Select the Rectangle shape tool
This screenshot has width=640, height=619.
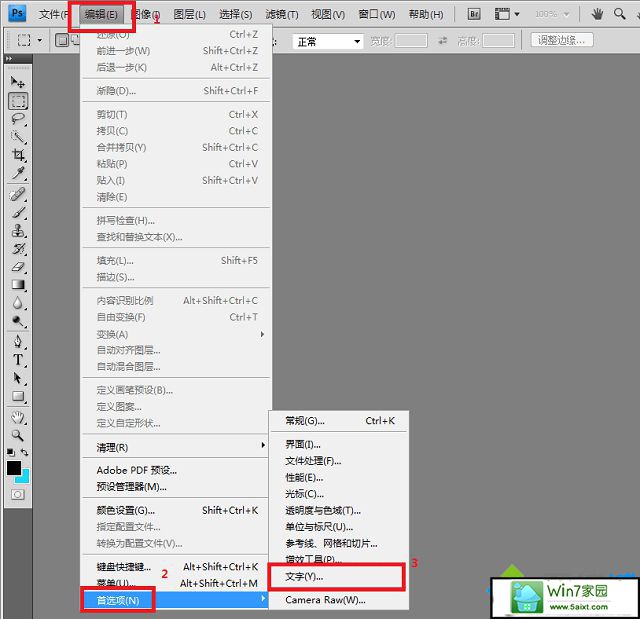pos(18,396)
